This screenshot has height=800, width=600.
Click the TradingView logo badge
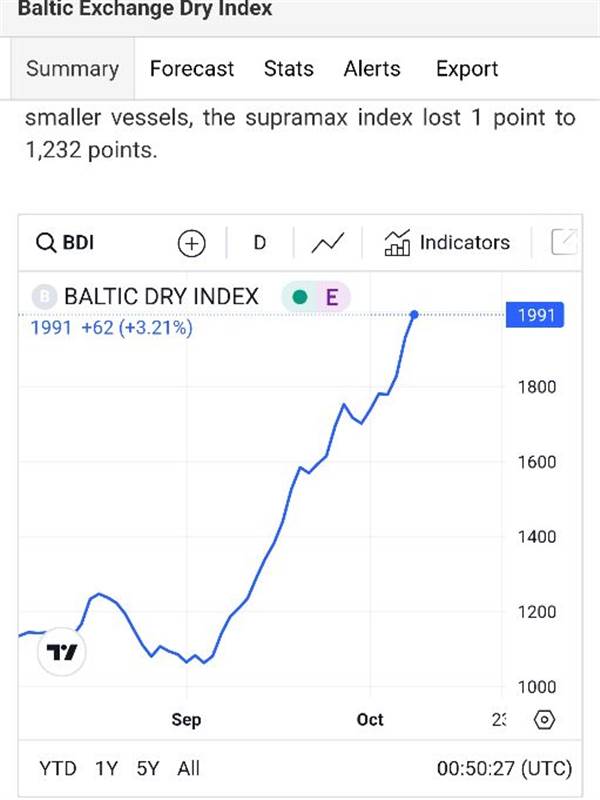[61, 652]
